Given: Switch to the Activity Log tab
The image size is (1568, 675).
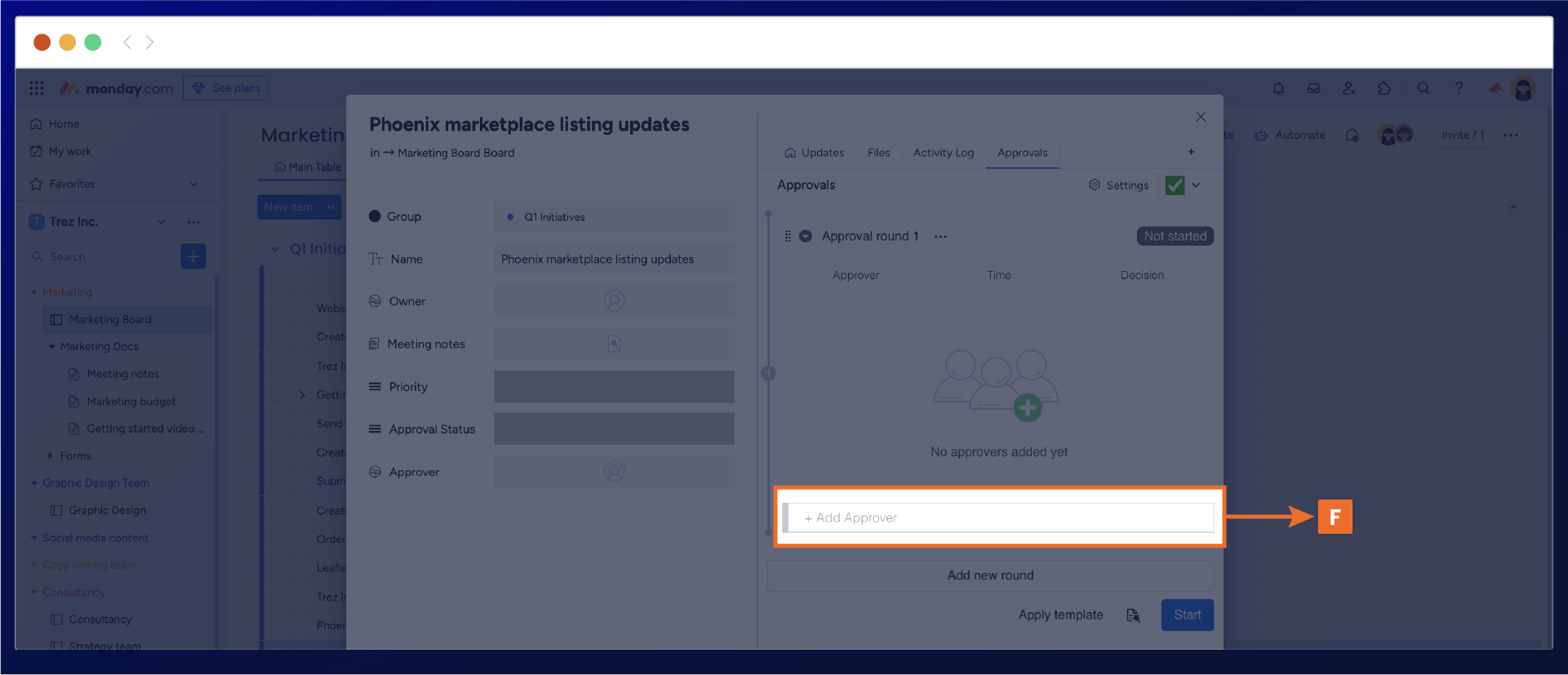Looking at the screenshot, I should click(x=943, y=153).
